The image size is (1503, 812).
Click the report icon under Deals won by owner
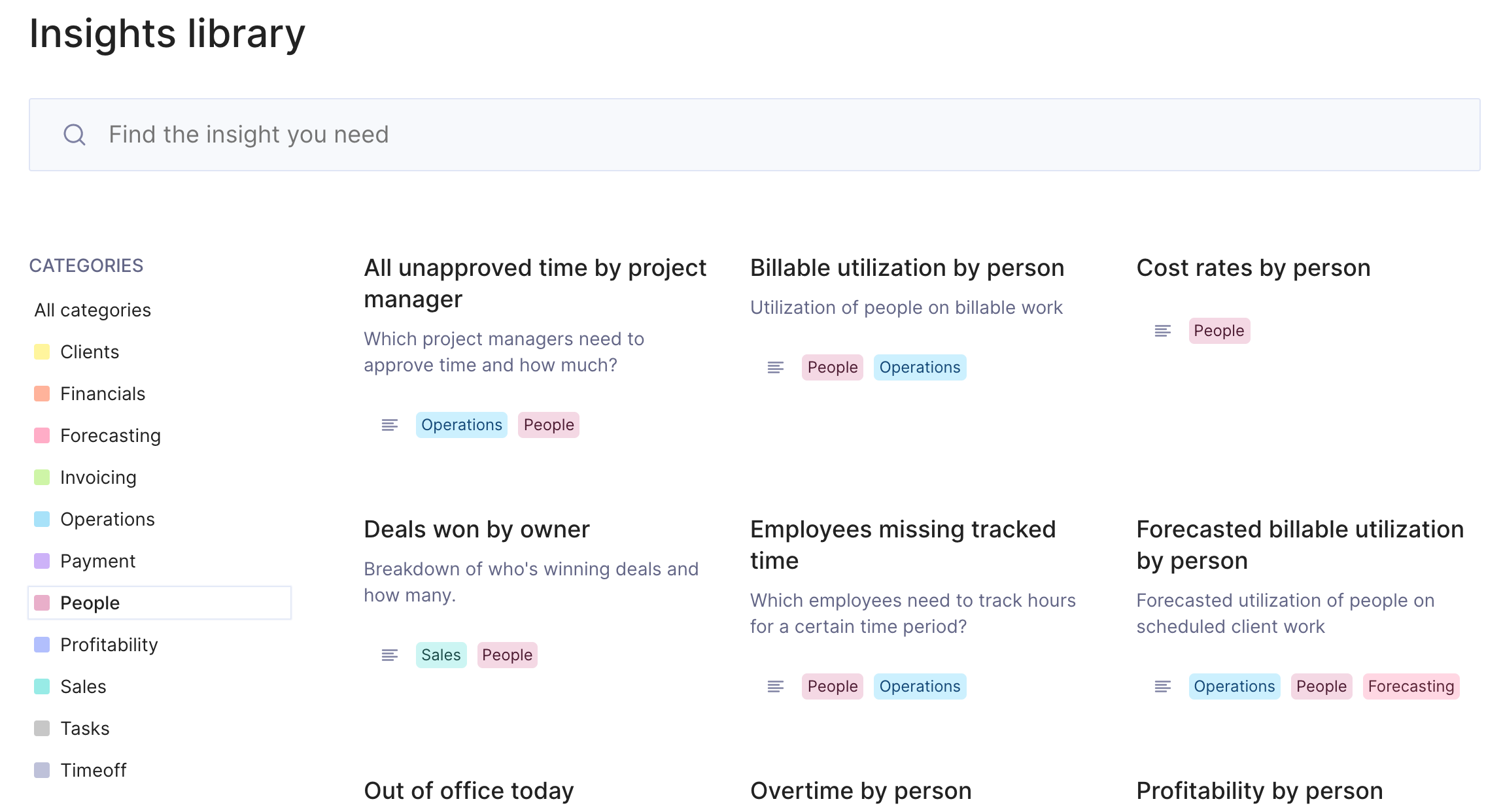[390, 655]
